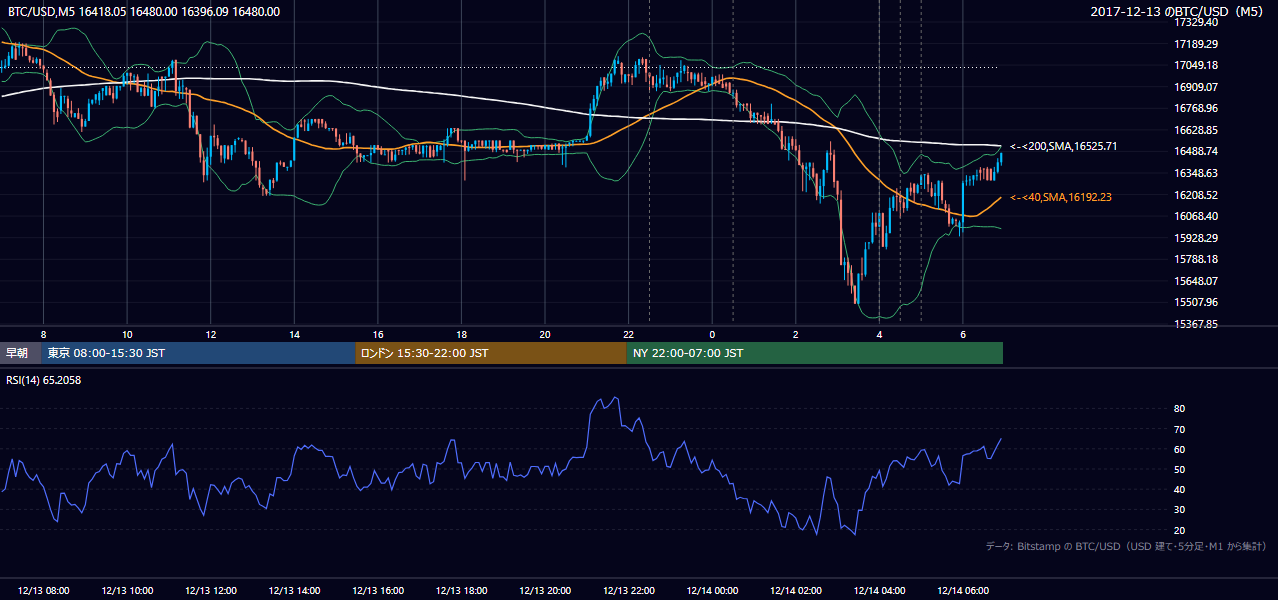Click price axis label 17189.29
Image resolution: width=1278 pixels, height=600 pixels.
[1196, 44]
